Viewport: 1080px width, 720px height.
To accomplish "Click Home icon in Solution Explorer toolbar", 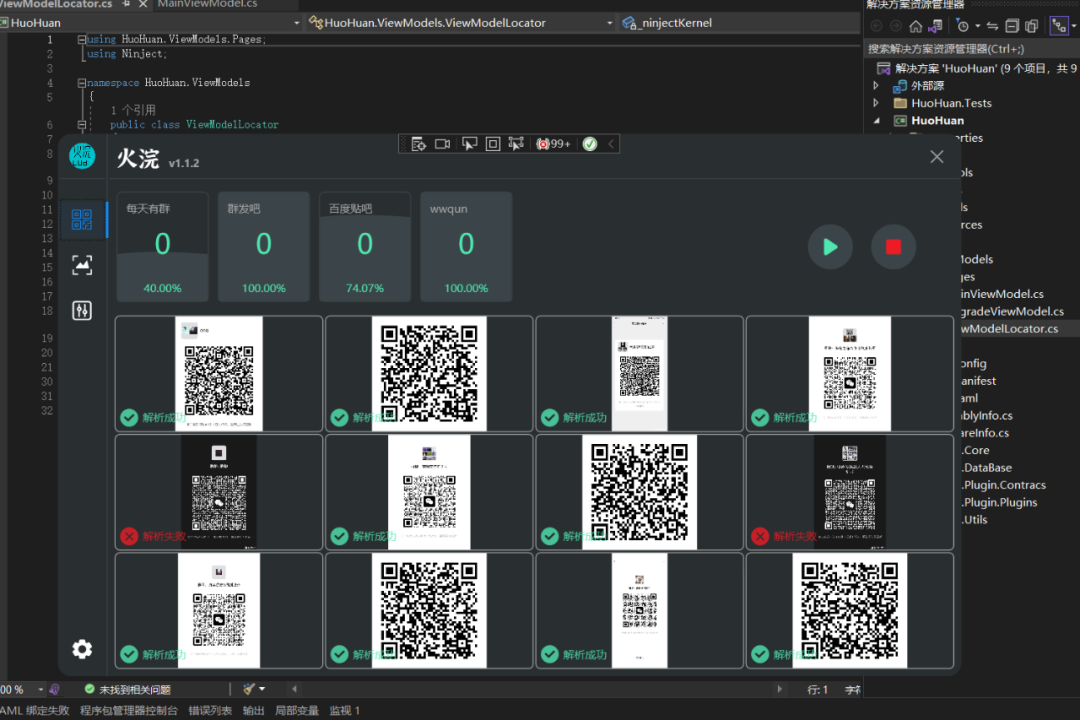I will coord(915,26).
